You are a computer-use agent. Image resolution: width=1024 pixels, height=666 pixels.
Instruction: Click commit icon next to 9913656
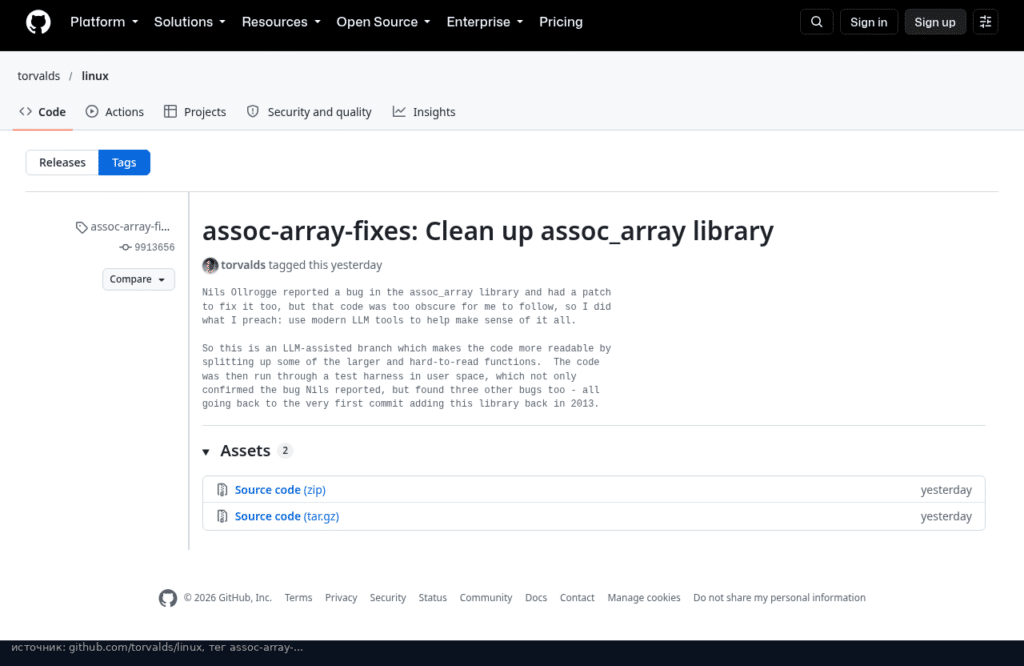click(125, 247)
